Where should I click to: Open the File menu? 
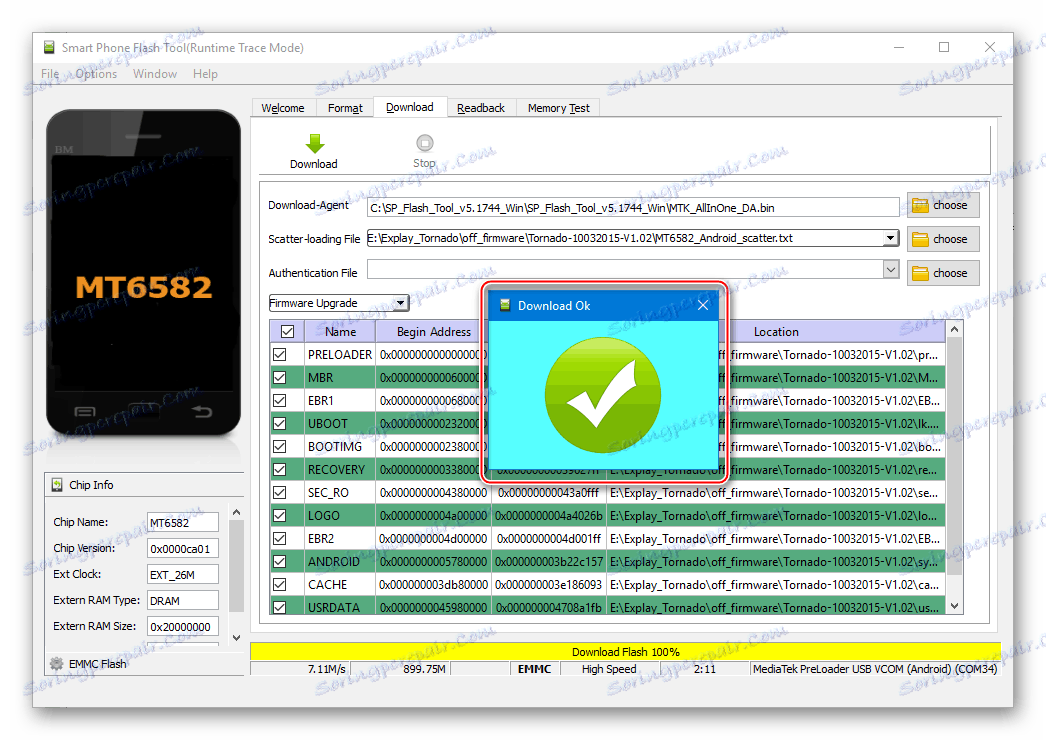pyautogui.click(x=50, y=74)
